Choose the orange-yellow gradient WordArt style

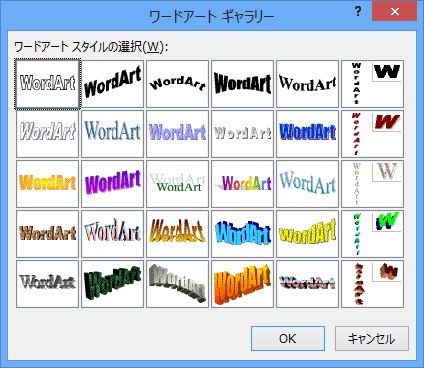coord(47,184)
